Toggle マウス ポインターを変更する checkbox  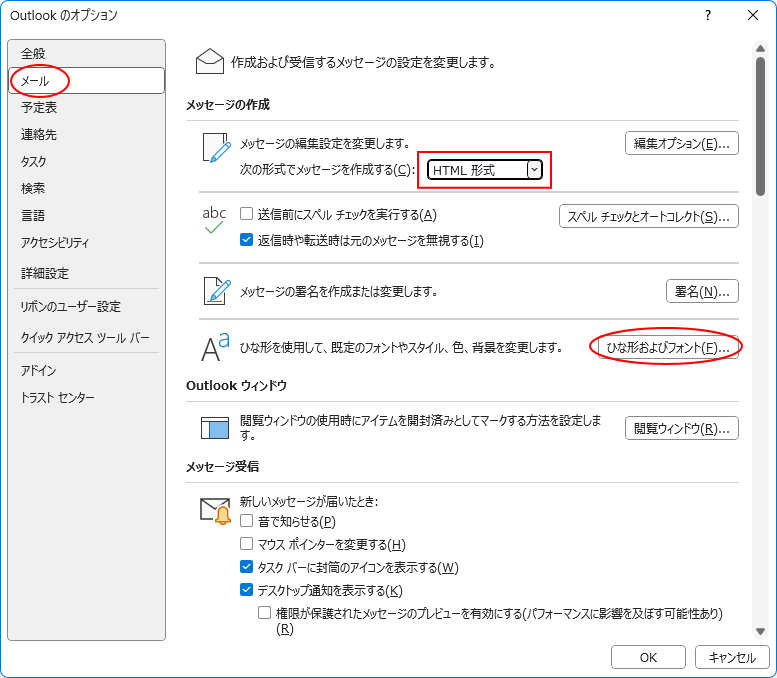coord(246,544)
